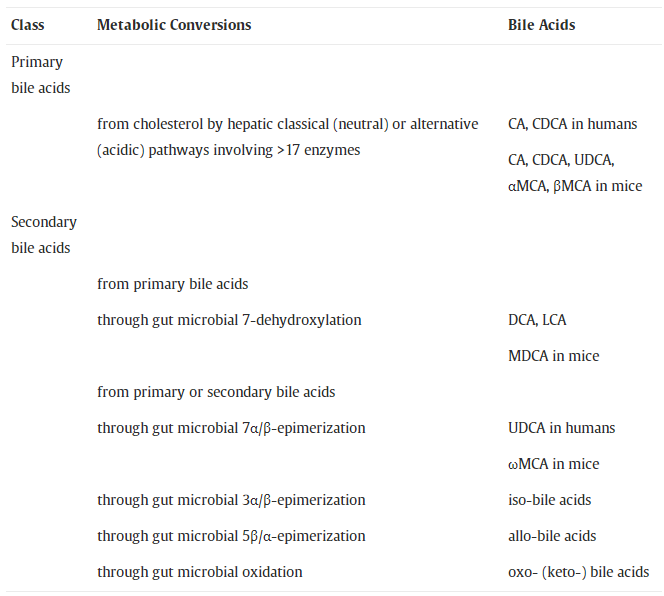
Task: Click "CA, CDCA in humans" cell
Action: [x=572, y=125]
